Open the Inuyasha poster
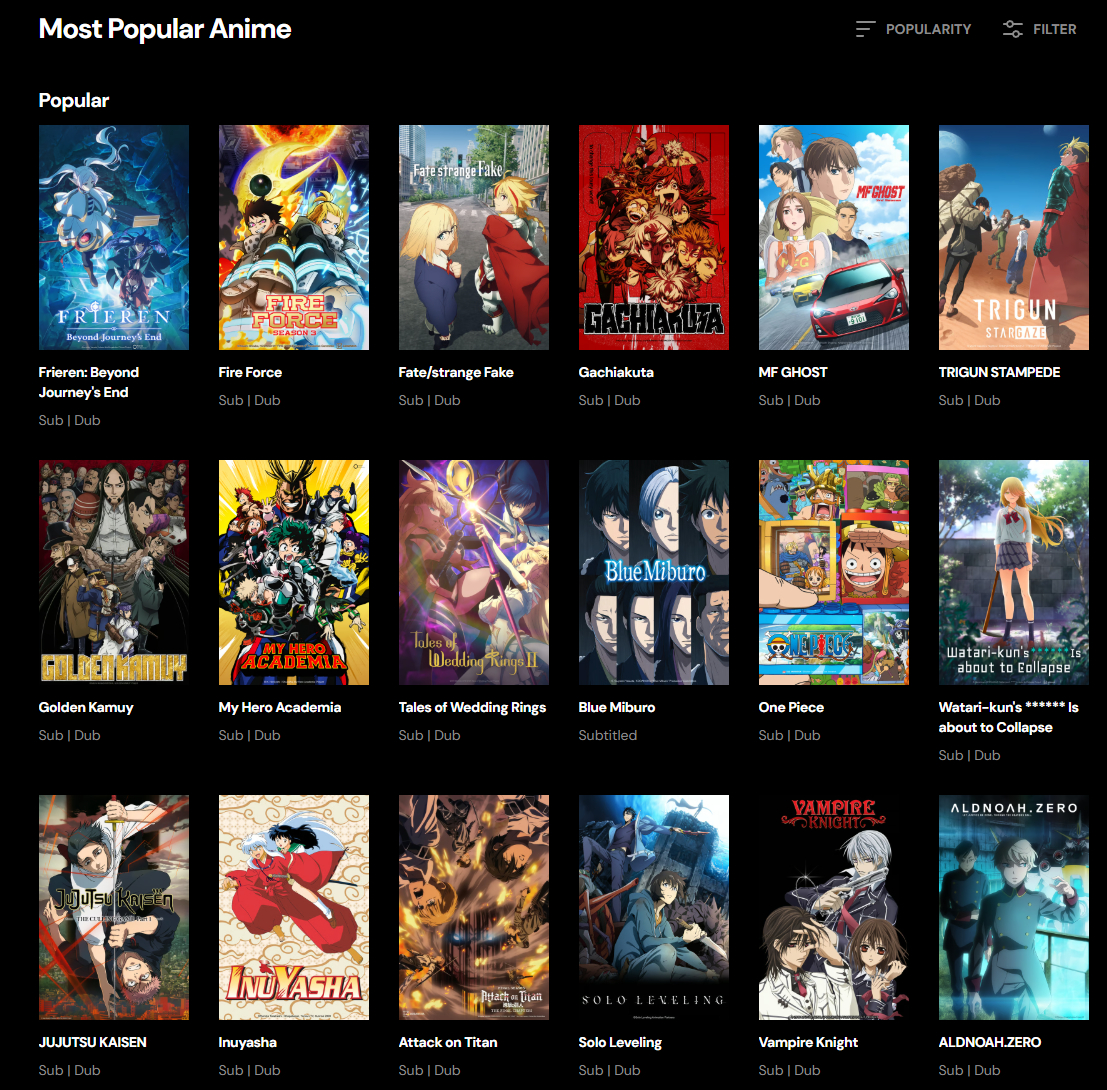1107x1090 pixels. [x=294, y=907]
